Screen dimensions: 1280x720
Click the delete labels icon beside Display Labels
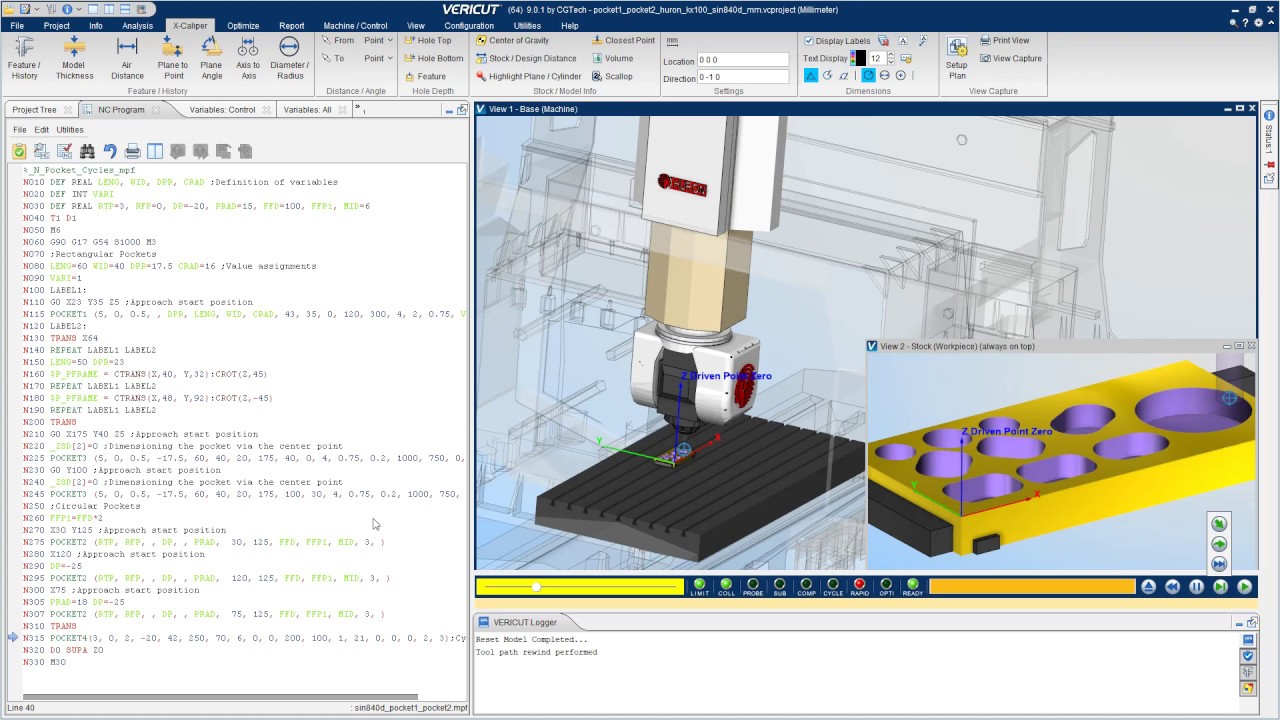coord(885,41)
